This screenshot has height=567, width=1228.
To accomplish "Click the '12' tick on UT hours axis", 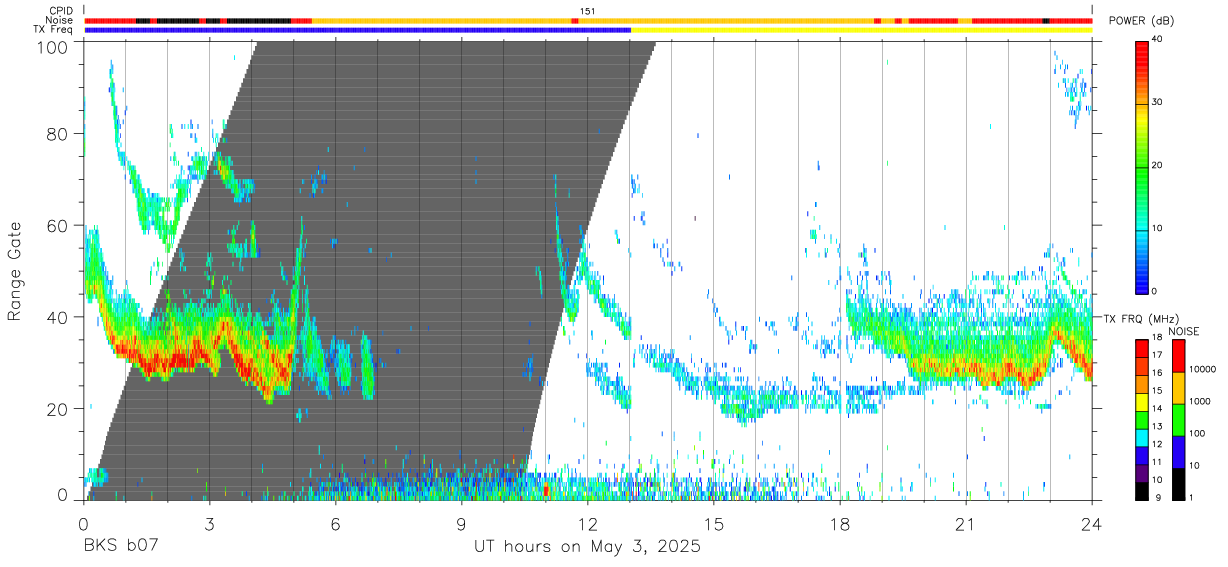I will click(587, 523).
